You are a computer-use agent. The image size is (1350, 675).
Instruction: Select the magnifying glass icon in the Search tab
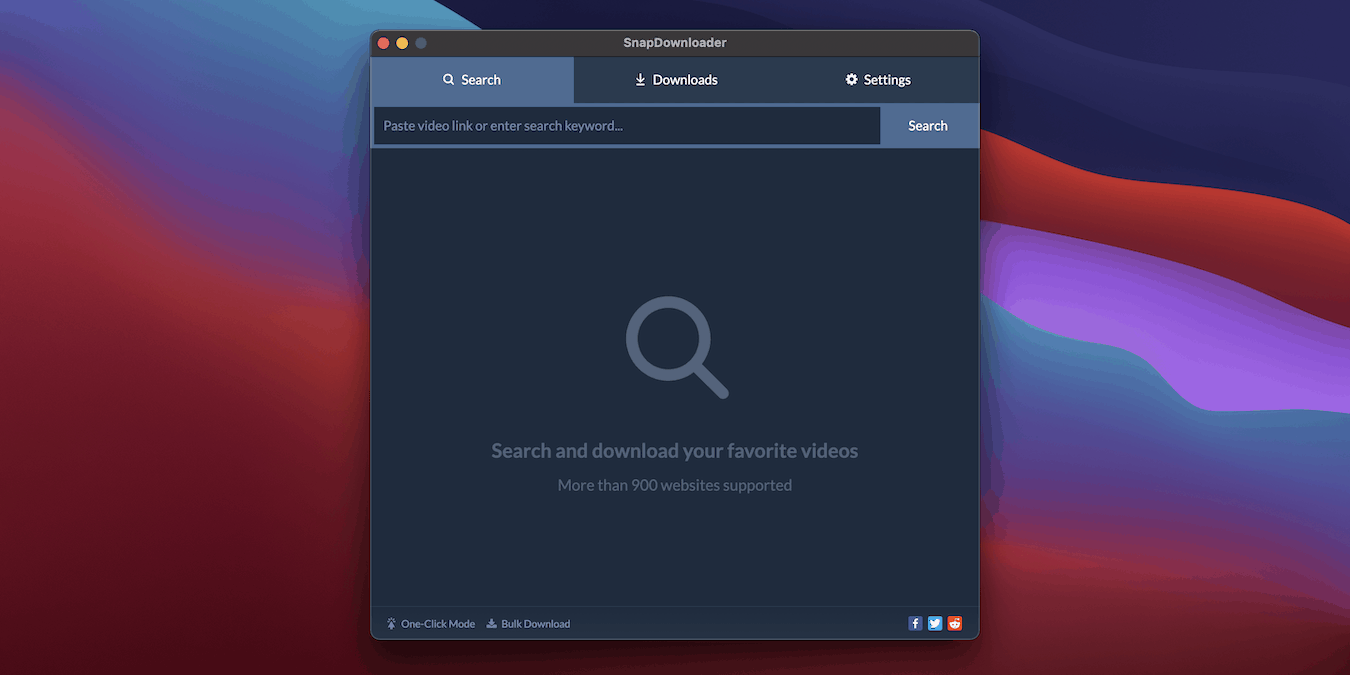point(446,79)
